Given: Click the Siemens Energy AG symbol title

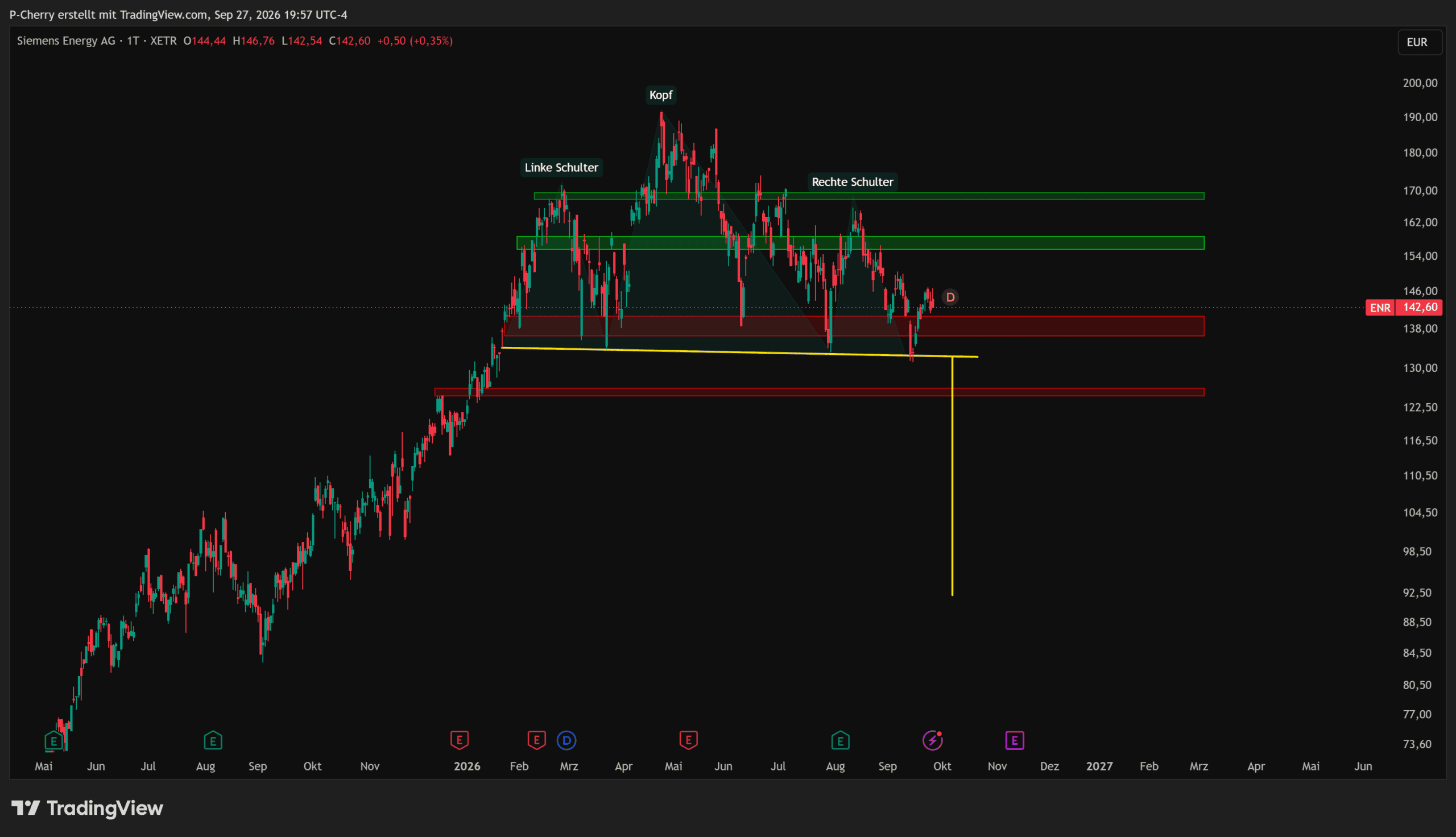Looking at the screenshot, I should point(66,41).
